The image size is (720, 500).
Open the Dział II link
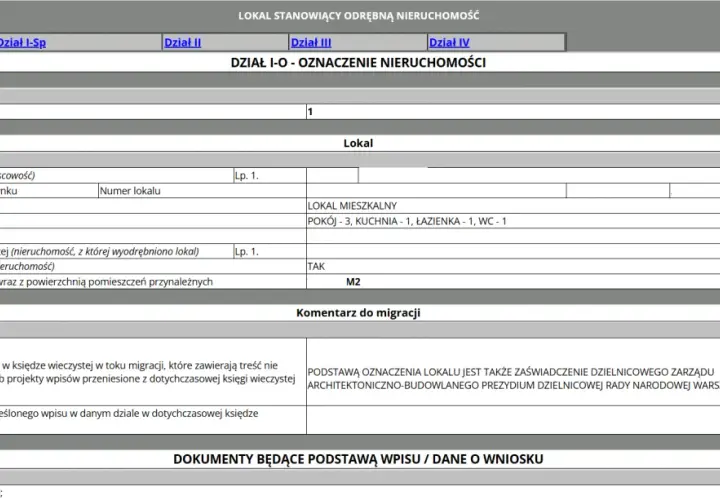pos(183,43)
